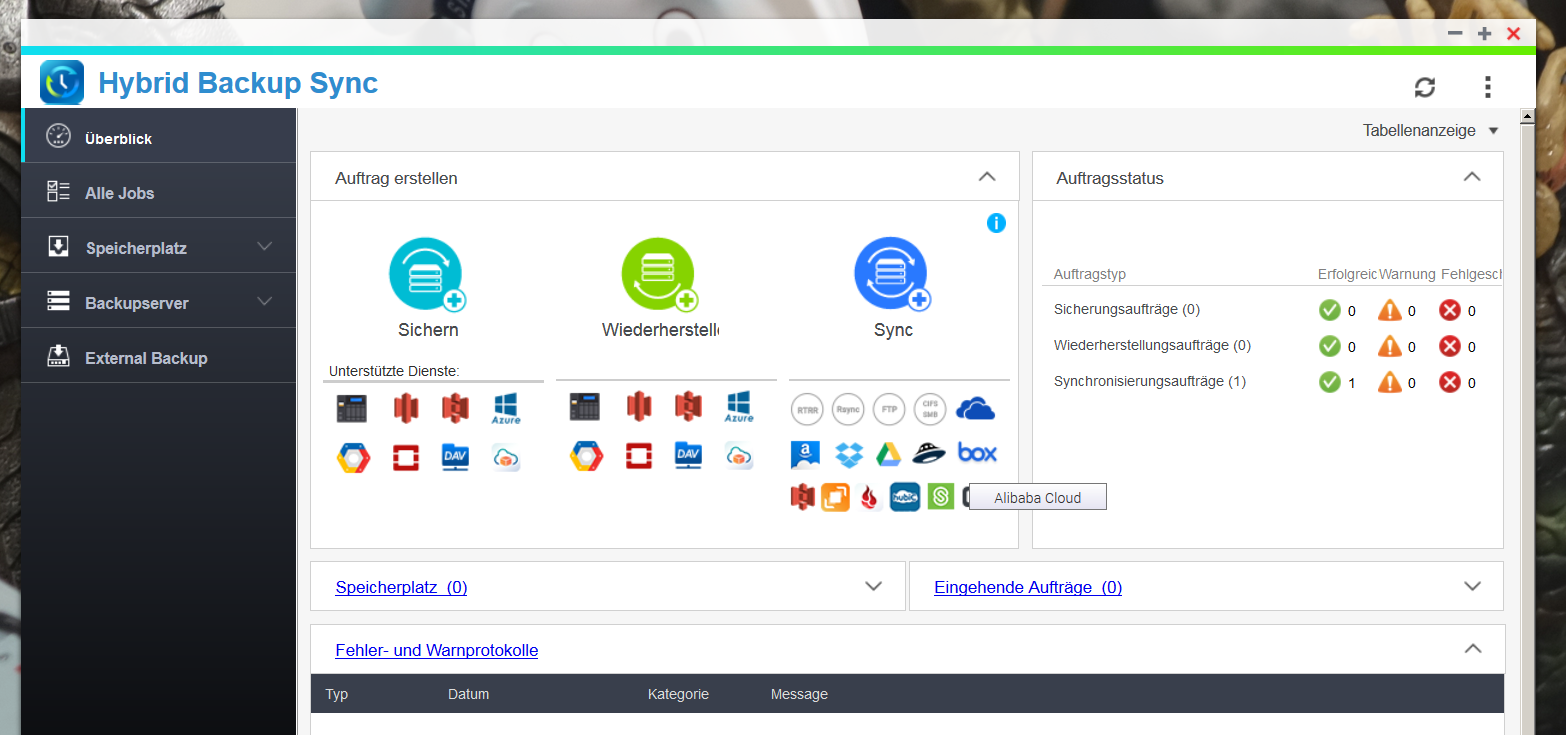Expand Backupserver in the sidebar
Image resolution: width=1566 pixels, height=735 pixels.
tap(264, 301)
